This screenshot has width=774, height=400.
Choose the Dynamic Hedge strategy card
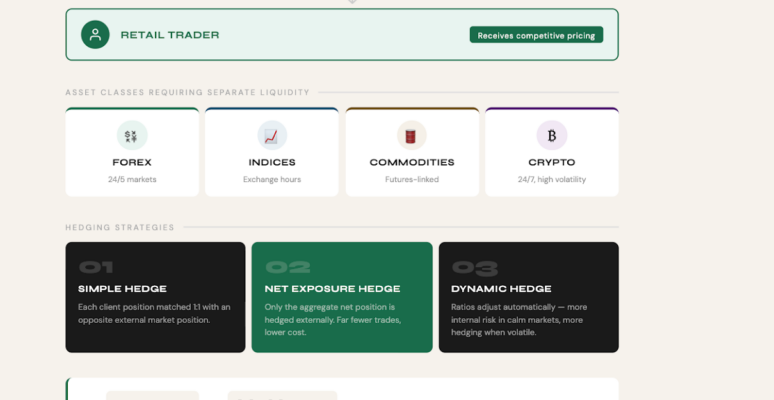[x=528, y=297]
